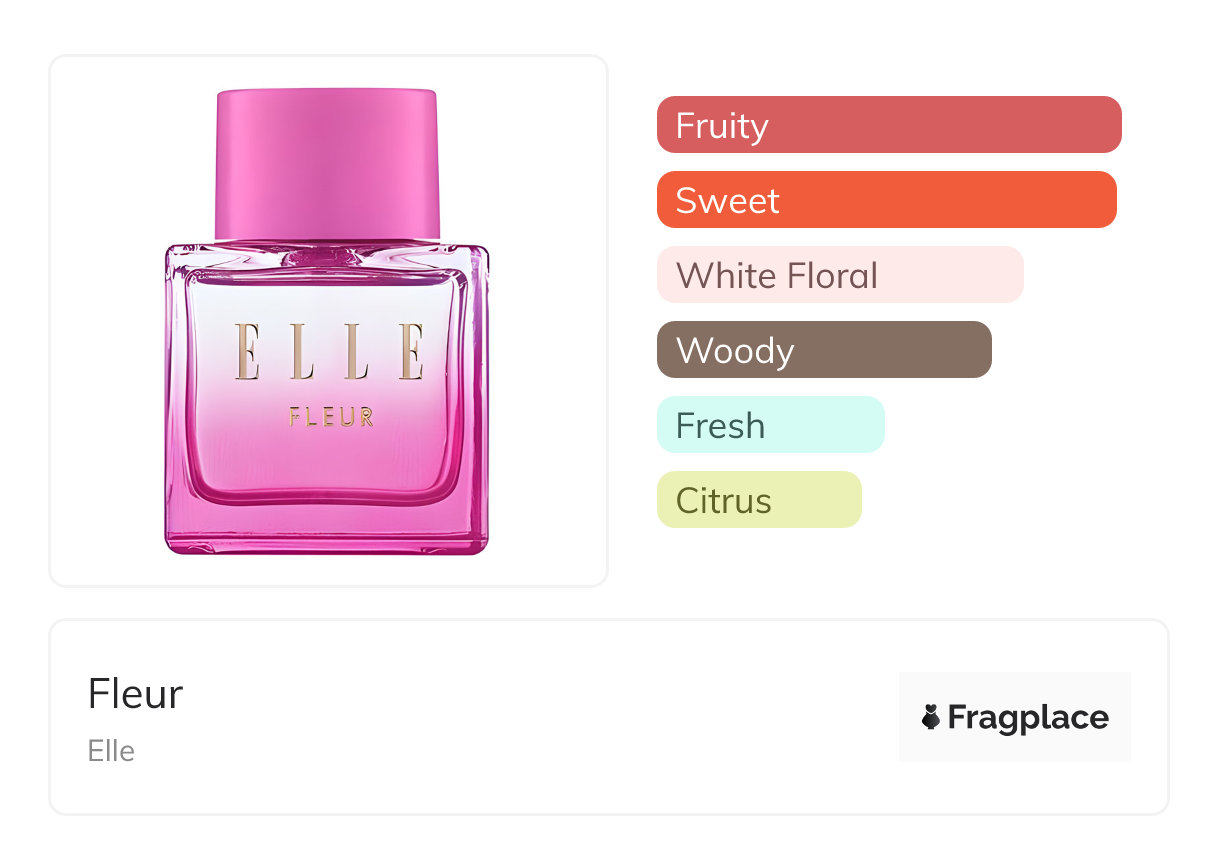Screen dimensions: 1218x864
Task: Click the mint Fresh accord bar
Action: [770, 425]
